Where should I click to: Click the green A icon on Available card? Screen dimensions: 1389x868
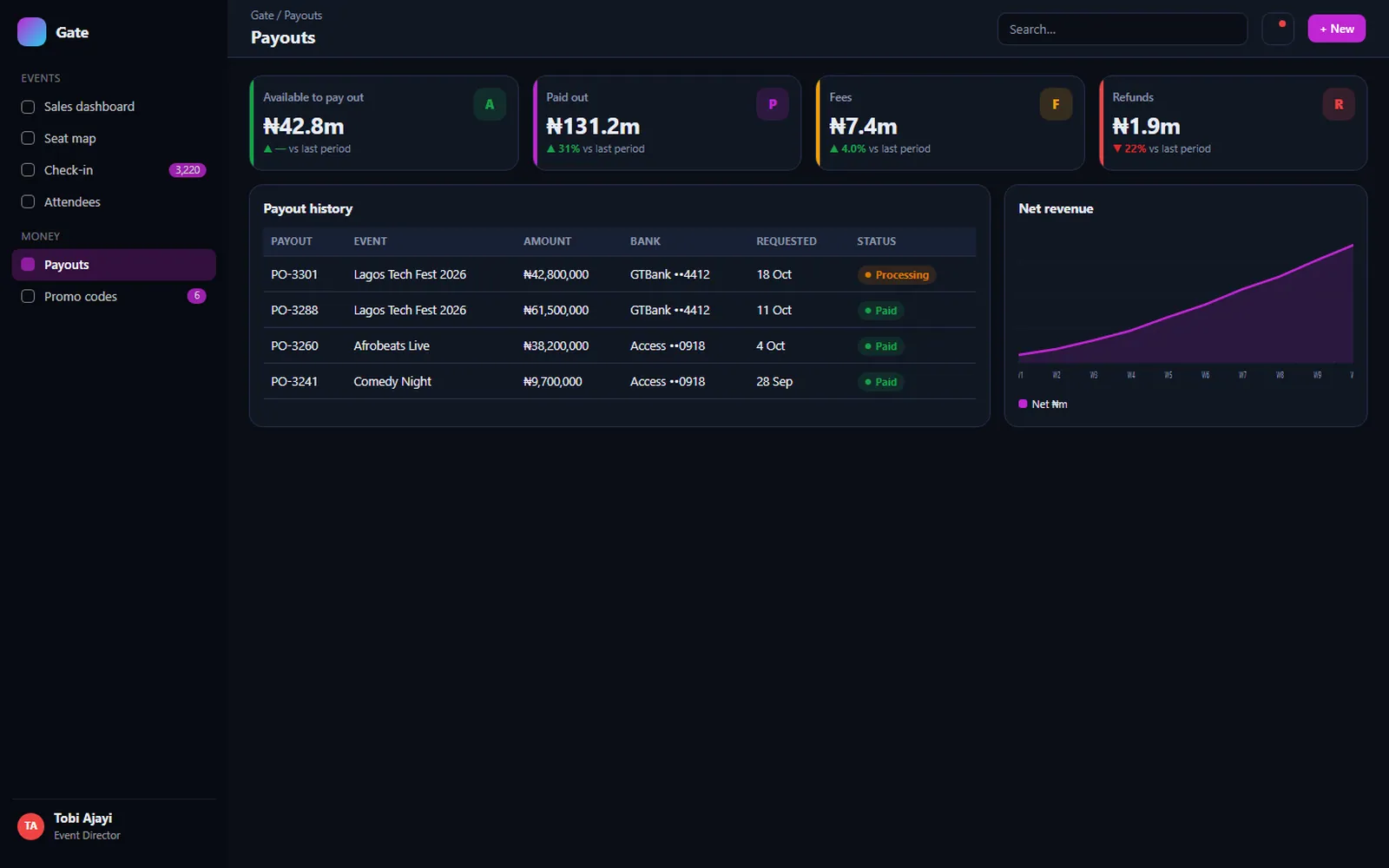[x=490, y=104]
